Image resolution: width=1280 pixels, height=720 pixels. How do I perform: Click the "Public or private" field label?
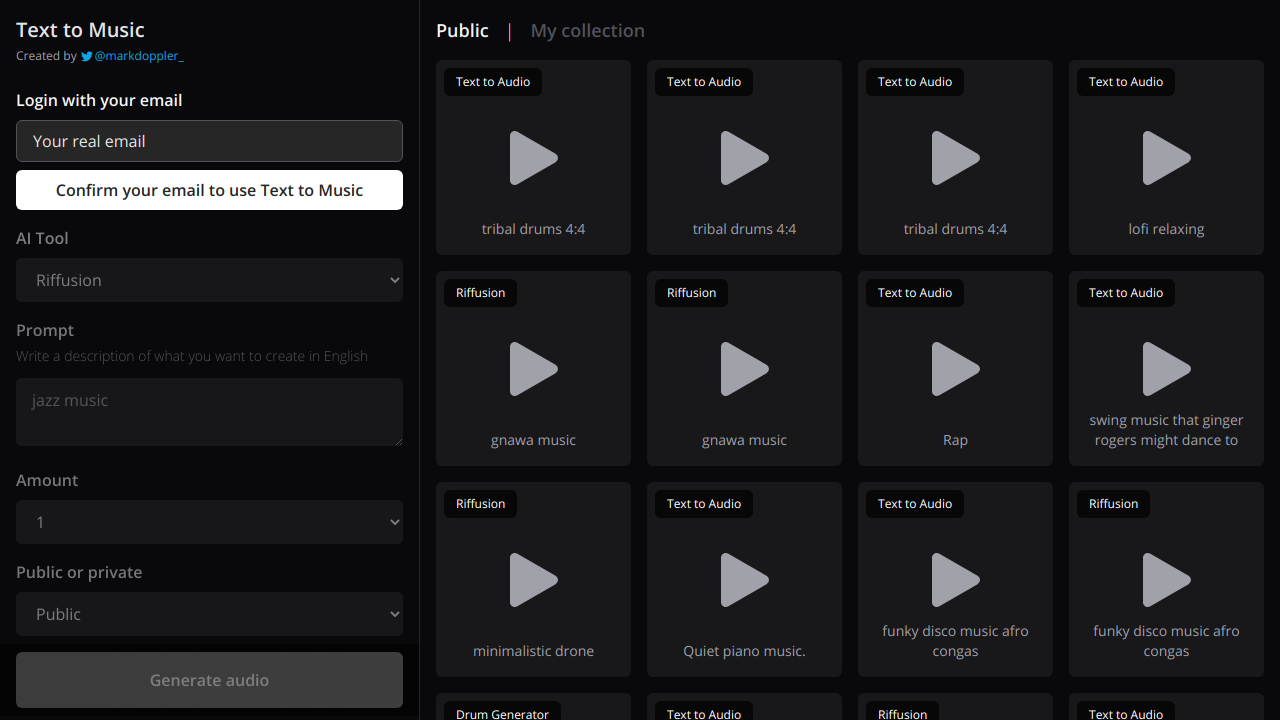click(x=79, y=572)
